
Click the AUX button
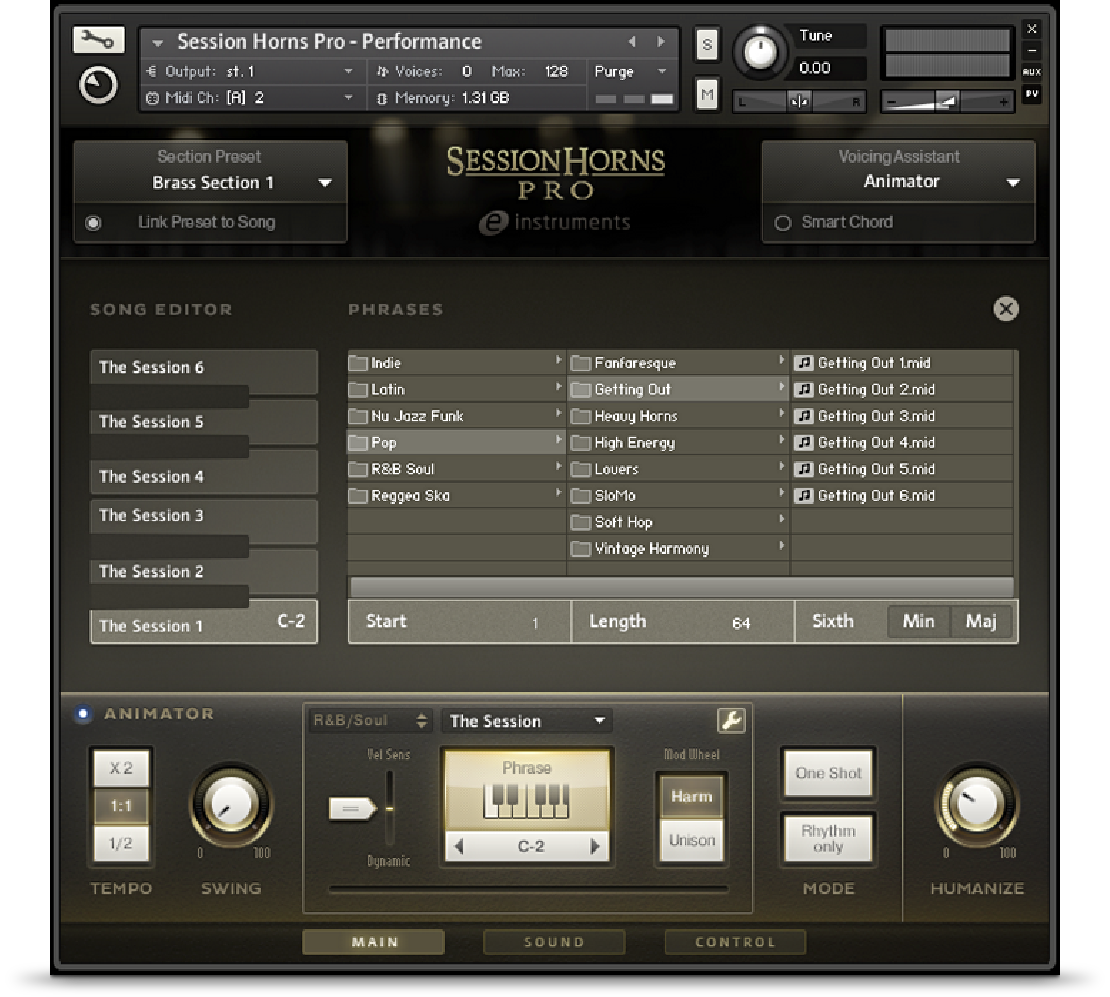[x=1031, y=72]
